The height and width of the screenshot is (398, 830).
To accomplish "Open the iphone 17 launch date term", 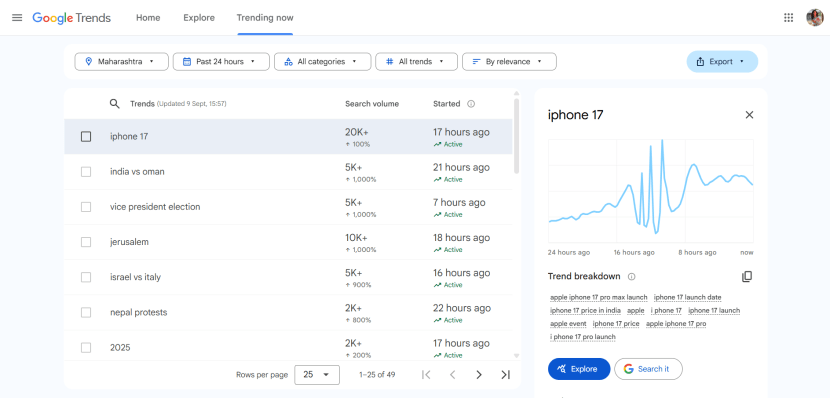I will pos(688,297).
